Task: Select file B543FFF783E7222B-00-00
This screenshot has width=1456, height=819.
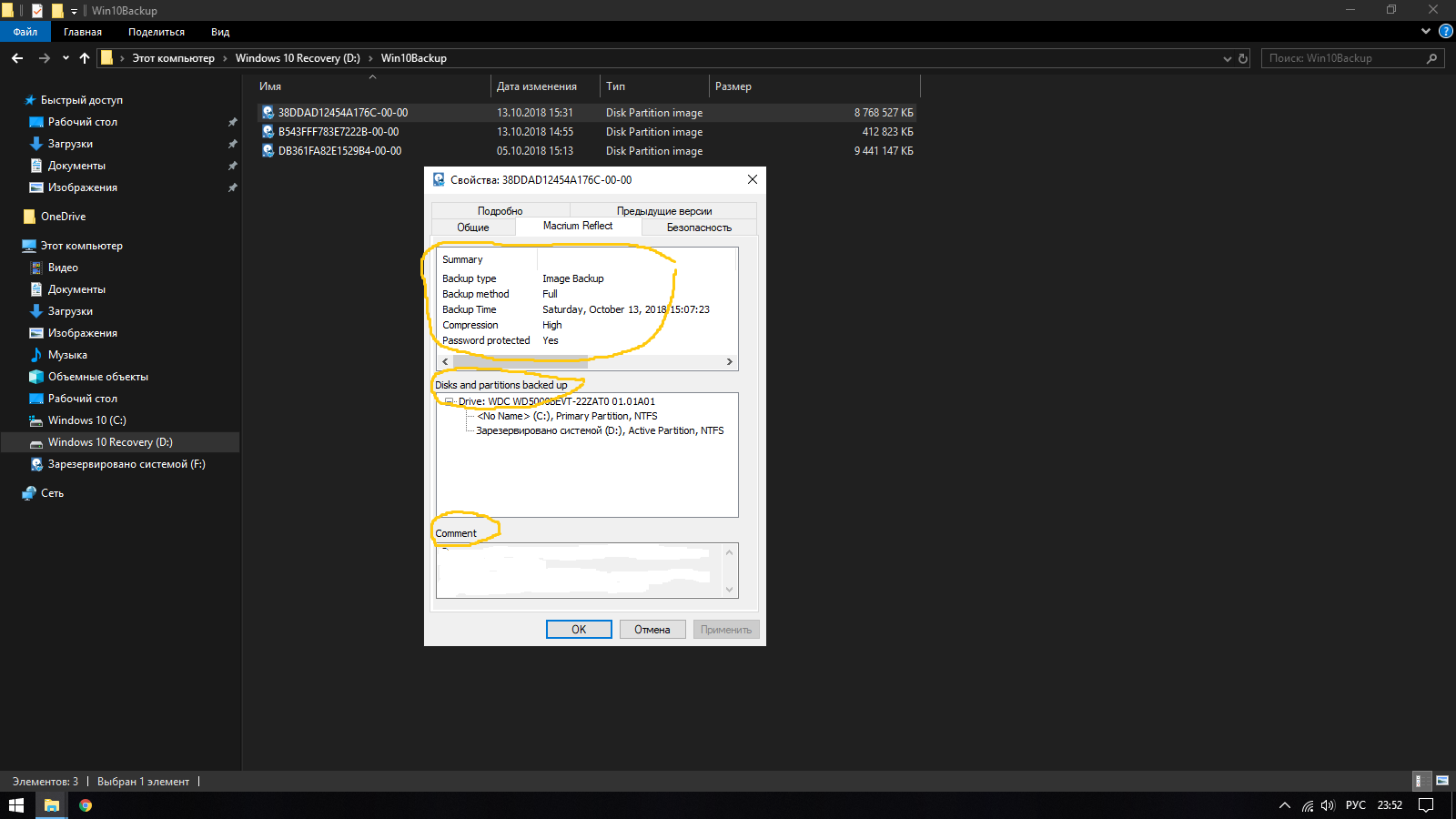Action: tap(338, 132)
